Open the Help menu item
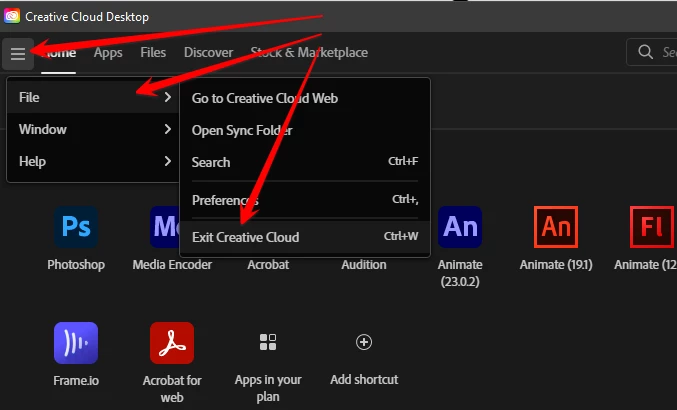Viewport: 677px width, 410px height. coord(93,161)
